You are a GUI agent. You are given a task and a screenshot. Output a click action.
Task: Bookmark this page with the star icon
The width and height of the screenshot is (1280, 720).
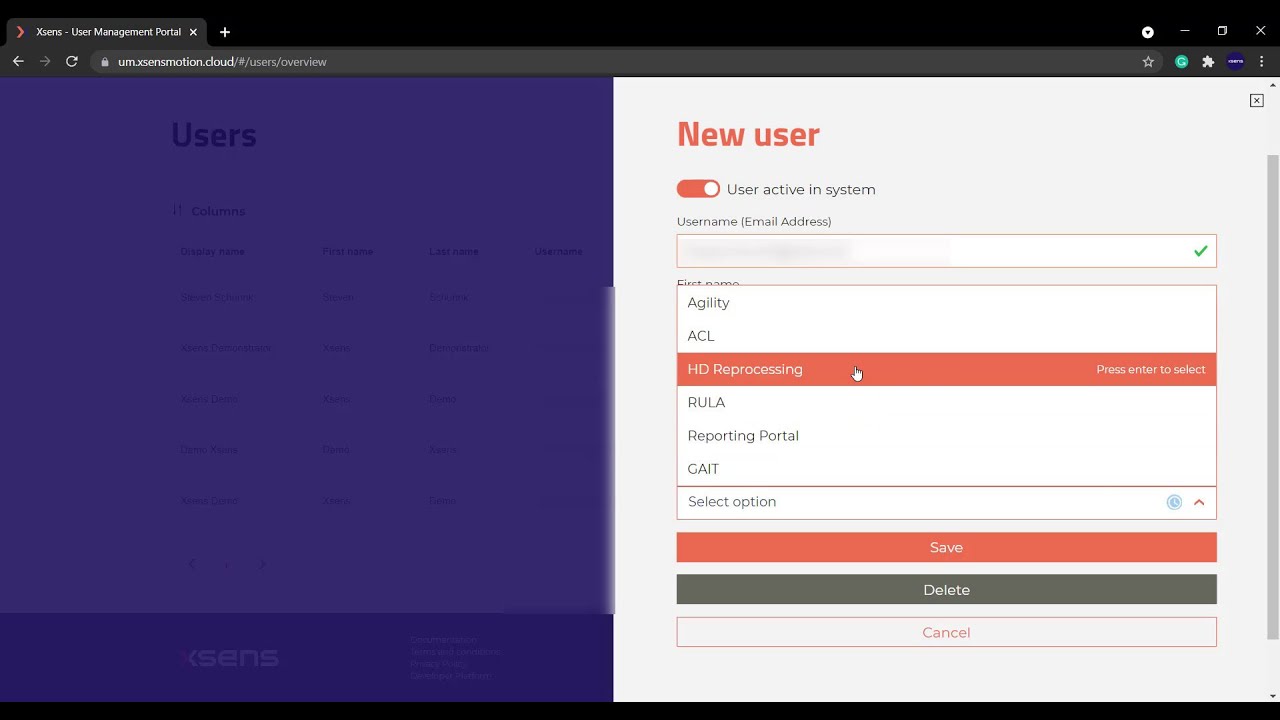1148,61
